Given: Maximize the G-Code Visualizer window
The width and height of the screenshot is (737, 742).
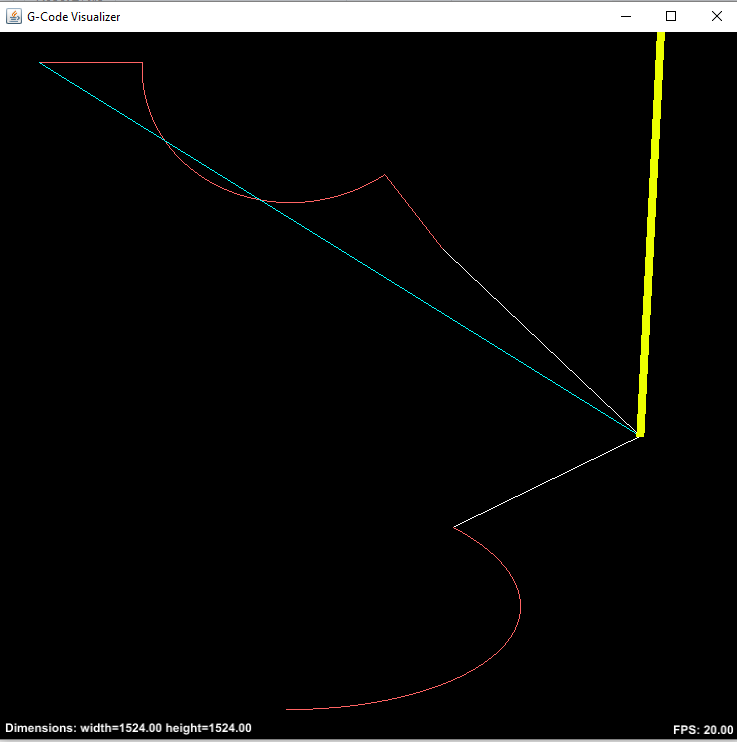Looking at the screenshot, I should coord(671,17).
